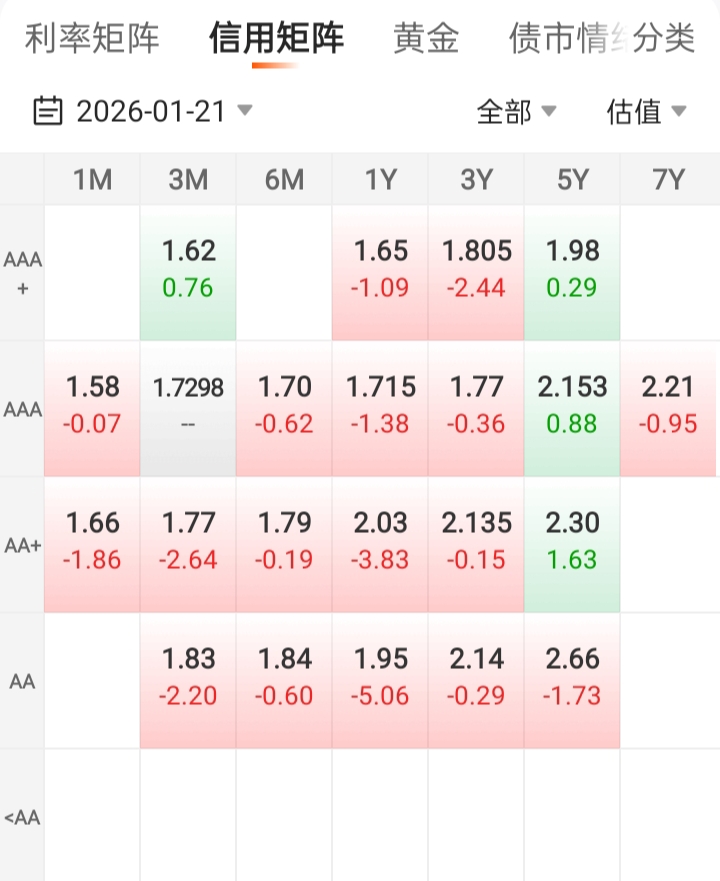
Task: Switch to the 利率矩阵 tab
Action: coord(92,38)
